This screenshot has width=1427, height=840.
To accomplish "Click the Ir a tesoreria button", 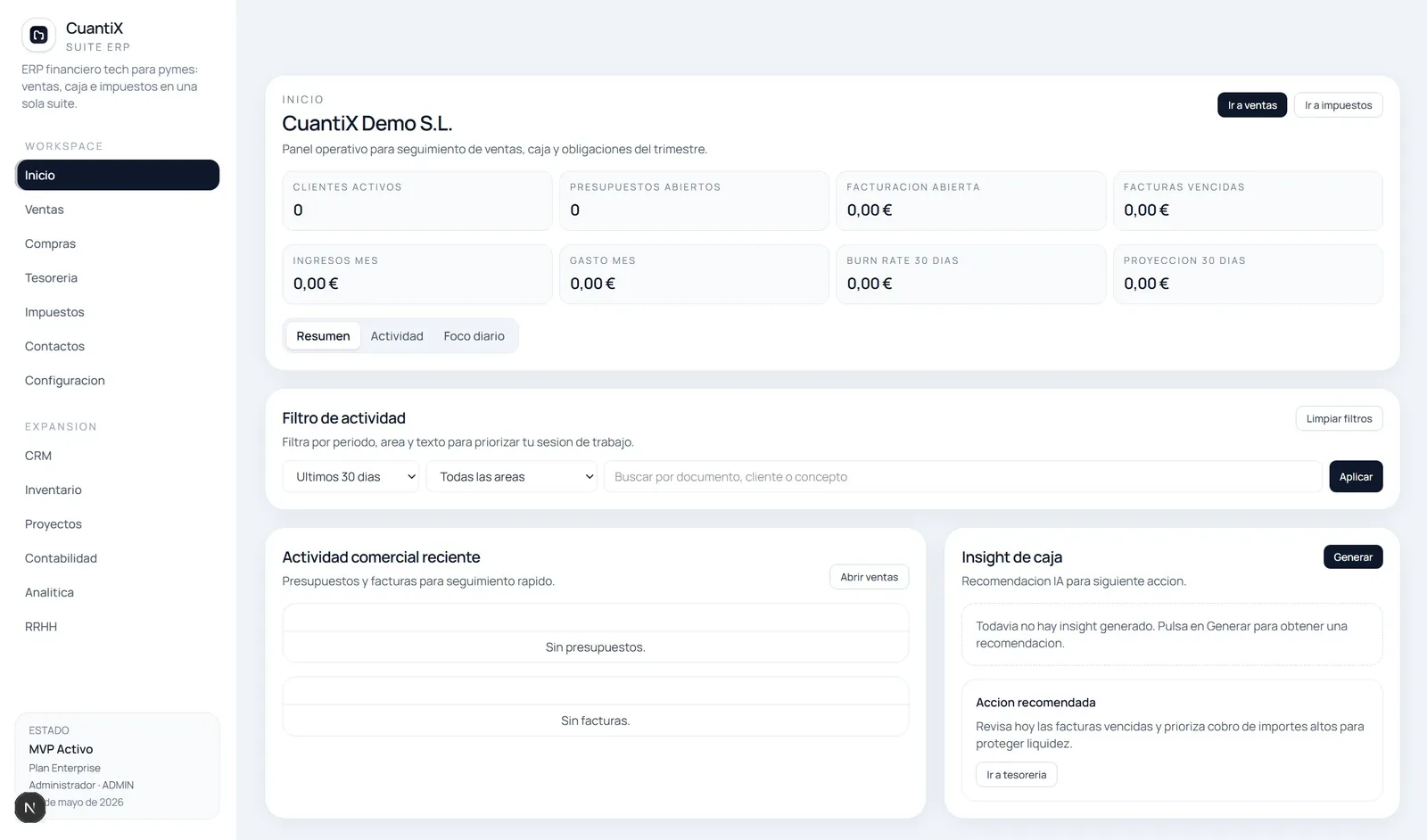I will (1016, 775).
